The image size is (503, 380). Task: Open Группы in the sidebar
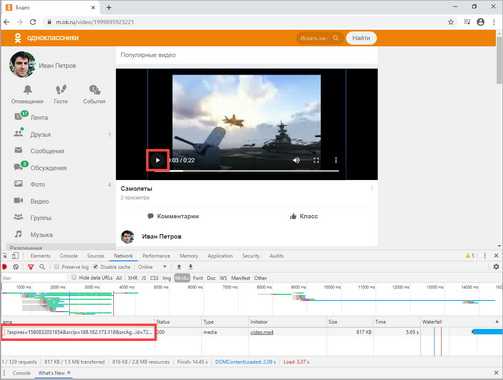41,218
